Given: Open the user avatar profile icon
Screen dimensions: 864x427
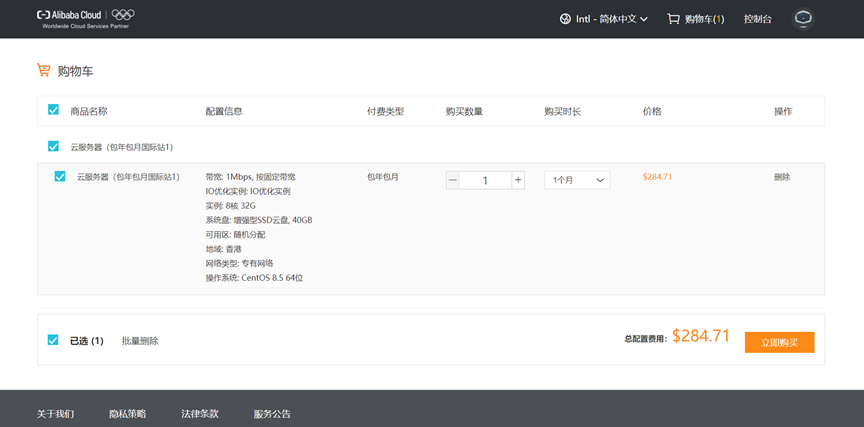Looking at the screenshot, I should (803, 19).
